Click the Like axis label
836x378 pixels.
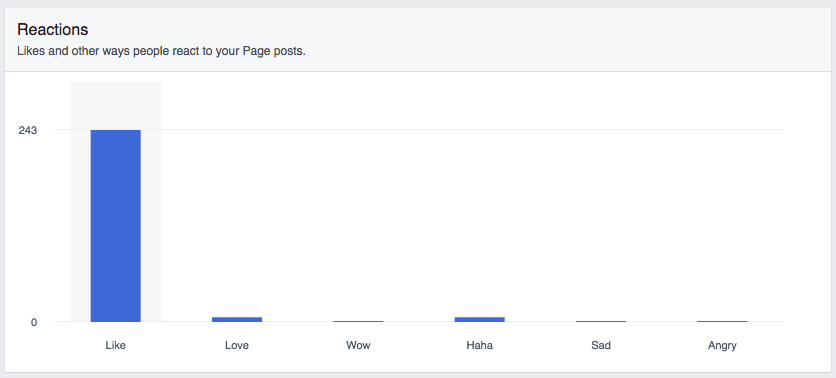pos(116,345)
